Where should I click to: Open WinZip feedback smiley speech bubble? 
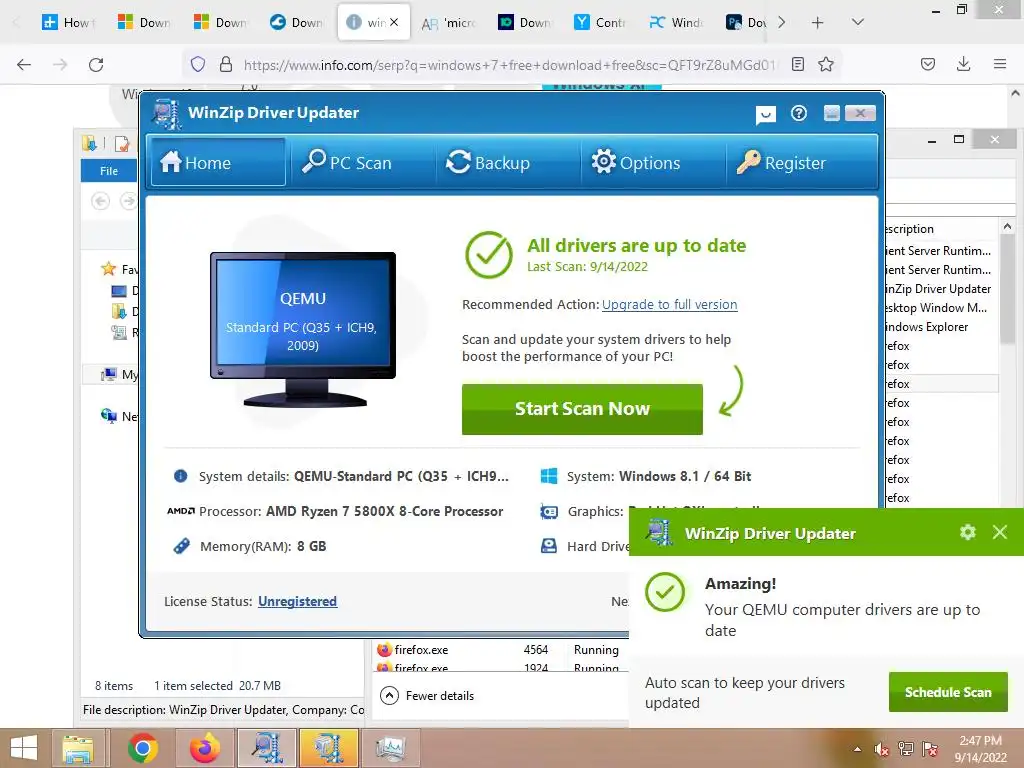coord(765,115)
